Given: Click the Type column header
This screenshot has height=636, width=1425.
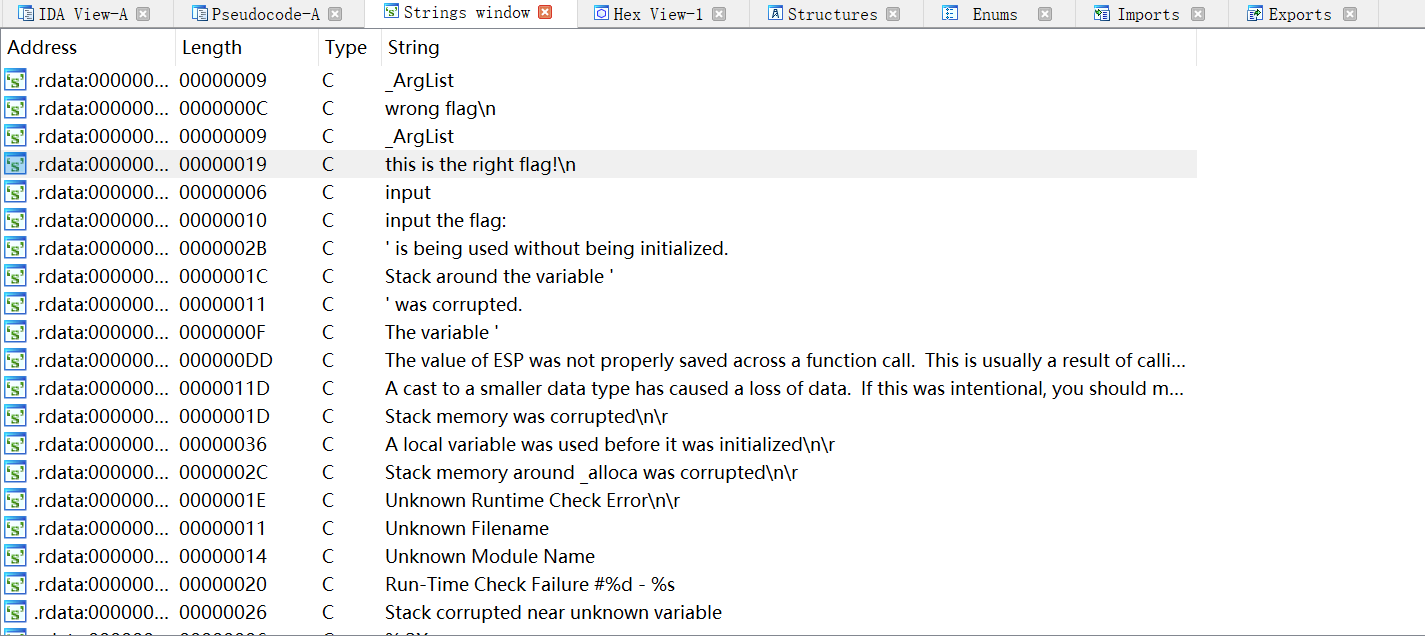Looking at the screenshot, I should point(345,48).
